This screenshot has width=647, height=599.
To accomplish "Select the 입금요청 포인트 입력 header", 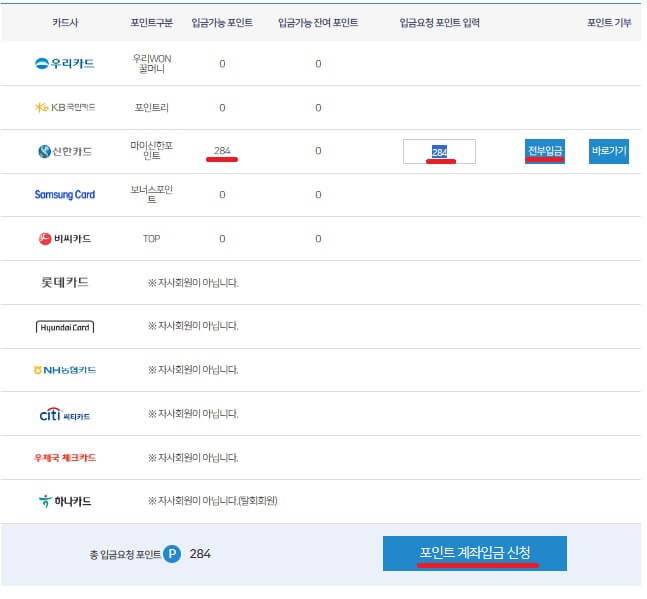I will [439, 23].
